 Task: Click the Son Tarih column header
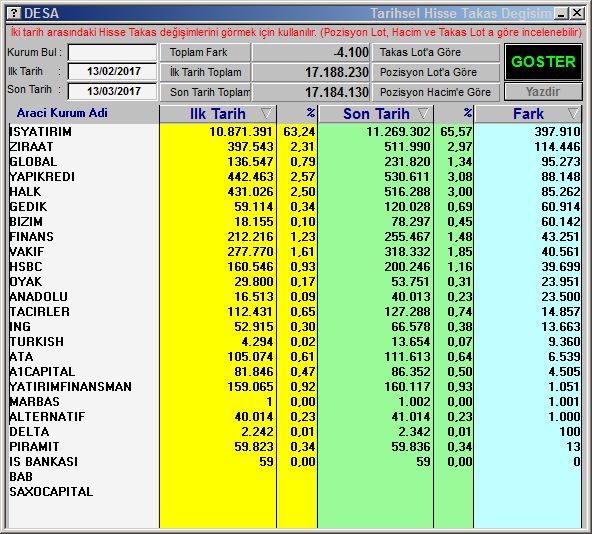[x=376, y=114]
